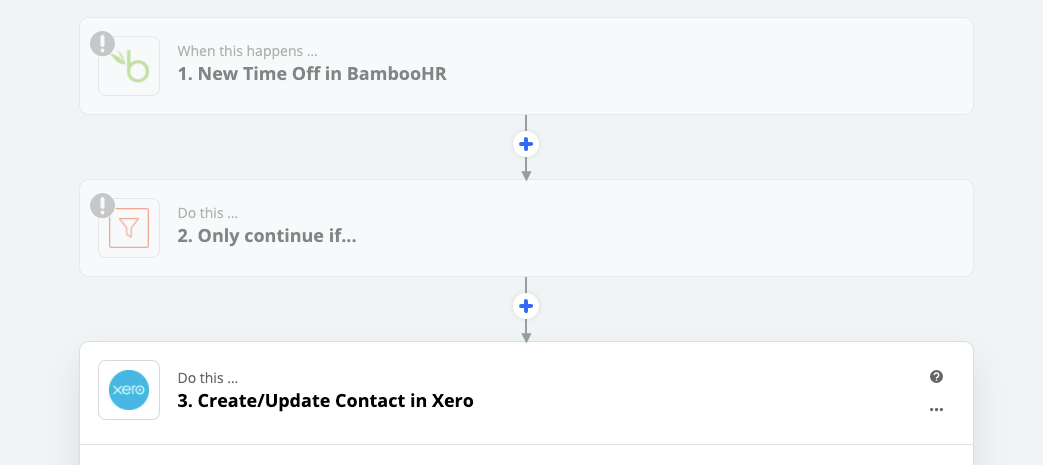Select "Do this ..." label on filter step
The height and width of the screenshot is (465, 1043).
(208, 214)
